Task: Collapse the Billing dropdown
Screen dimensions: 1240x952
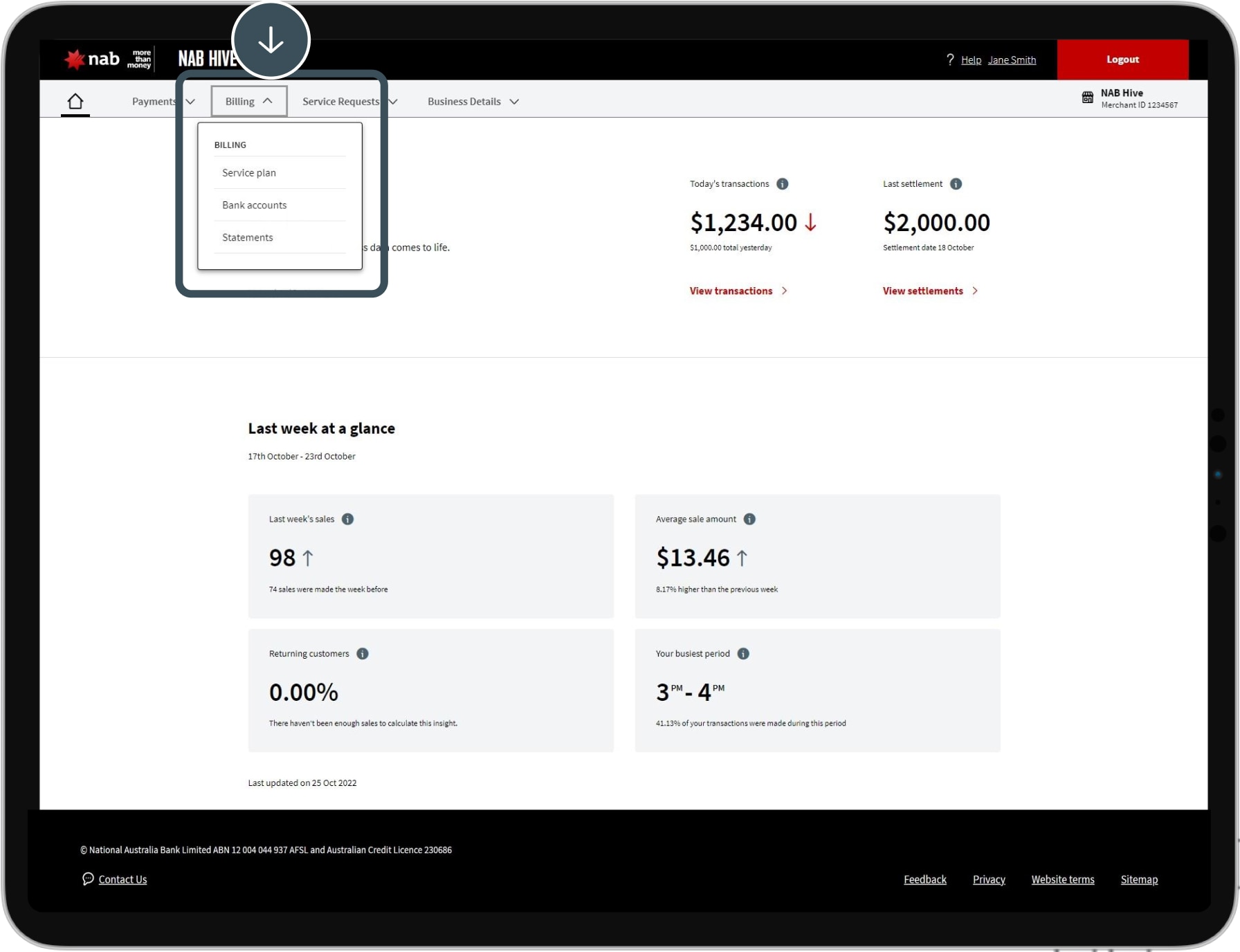Action: pos(248,102)
